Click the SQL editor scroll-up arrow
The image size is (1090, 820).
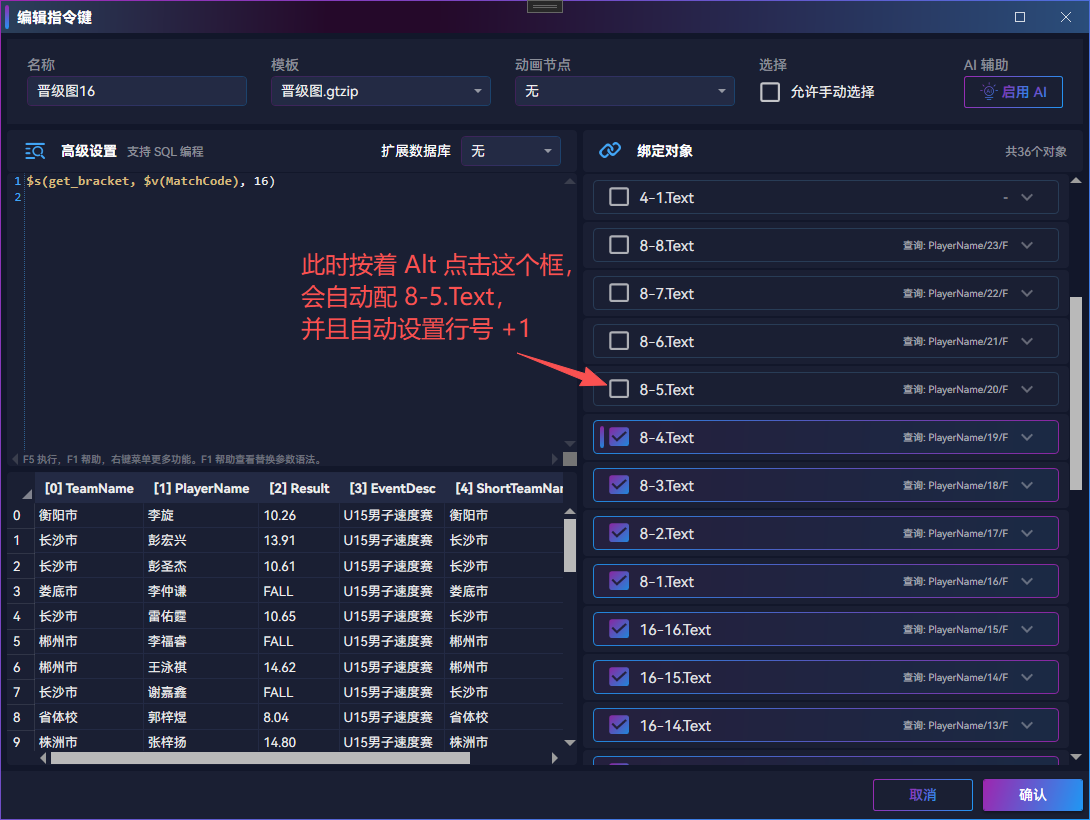tap(570, 181)
